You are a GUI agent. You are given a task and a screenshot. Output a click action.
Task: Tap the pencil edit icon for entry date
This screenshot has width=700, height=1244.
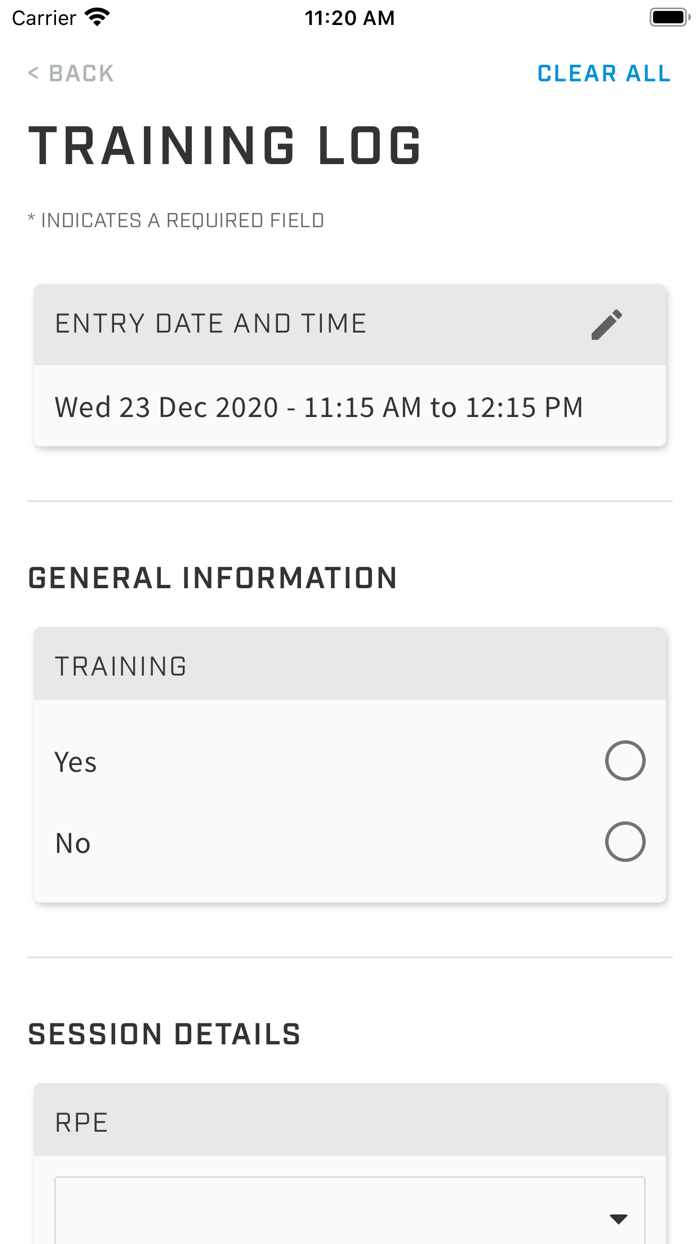coord(606,325)
